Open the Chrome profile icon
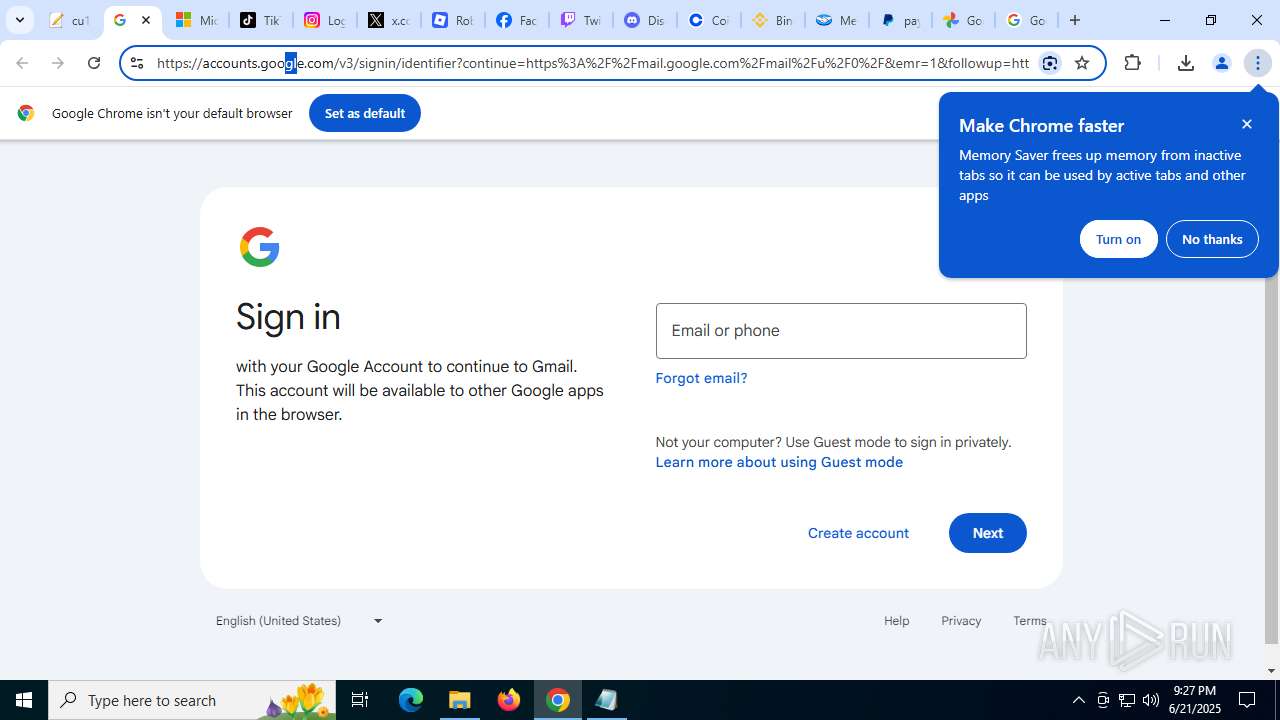Viewport: 1280px width, 720px height. click(1221, 63)
